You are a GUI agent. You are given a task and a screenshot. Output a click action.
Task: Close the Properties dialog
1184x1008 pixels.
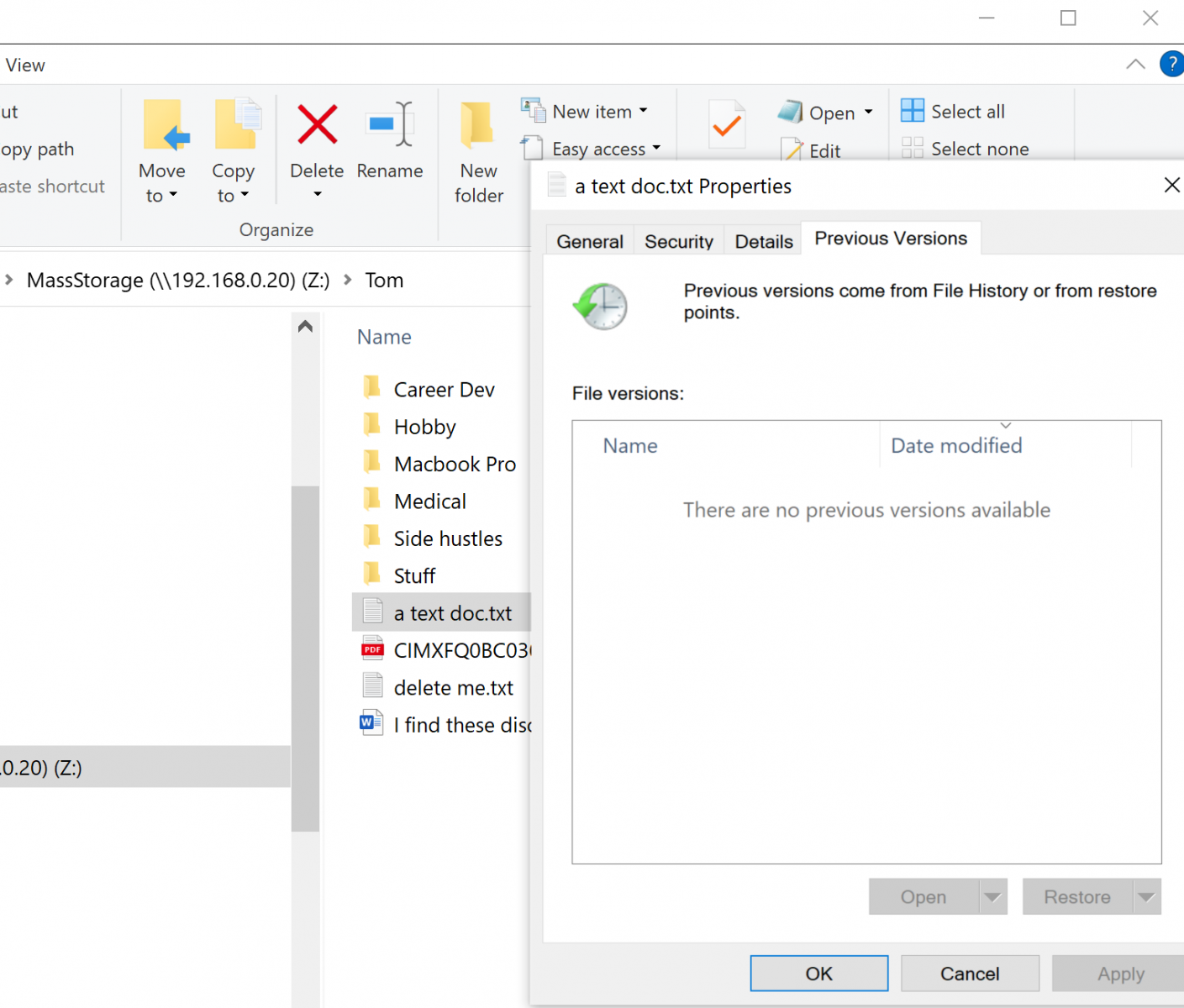click(1171, 185)
